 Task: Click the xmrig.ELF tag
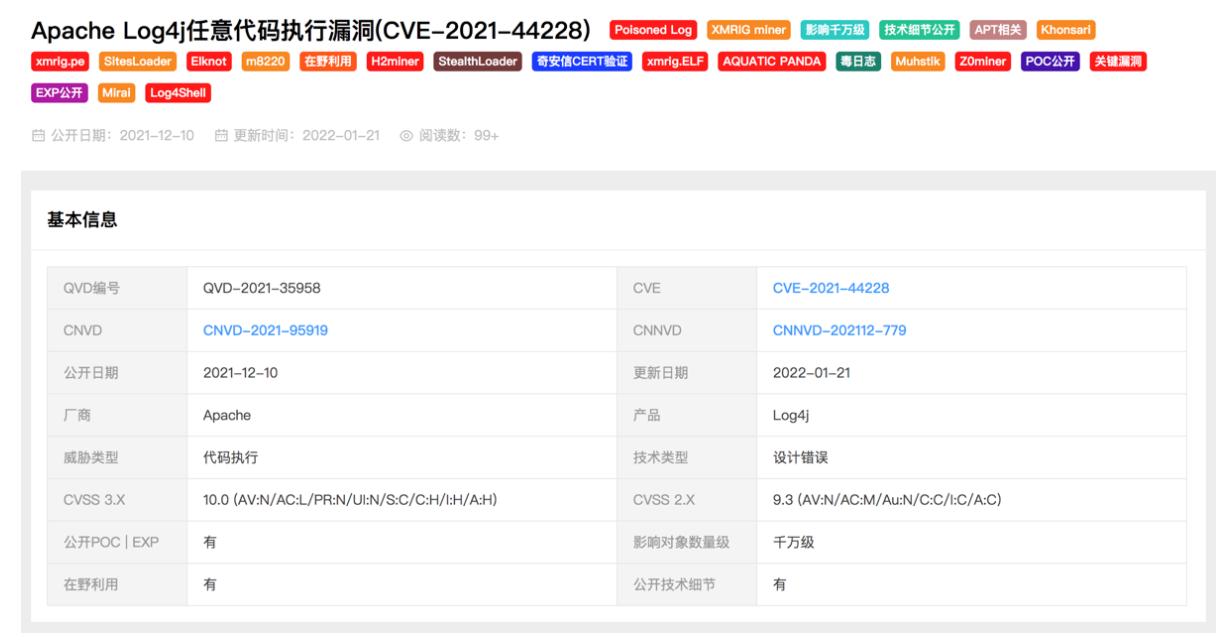(x=675, y=62)
